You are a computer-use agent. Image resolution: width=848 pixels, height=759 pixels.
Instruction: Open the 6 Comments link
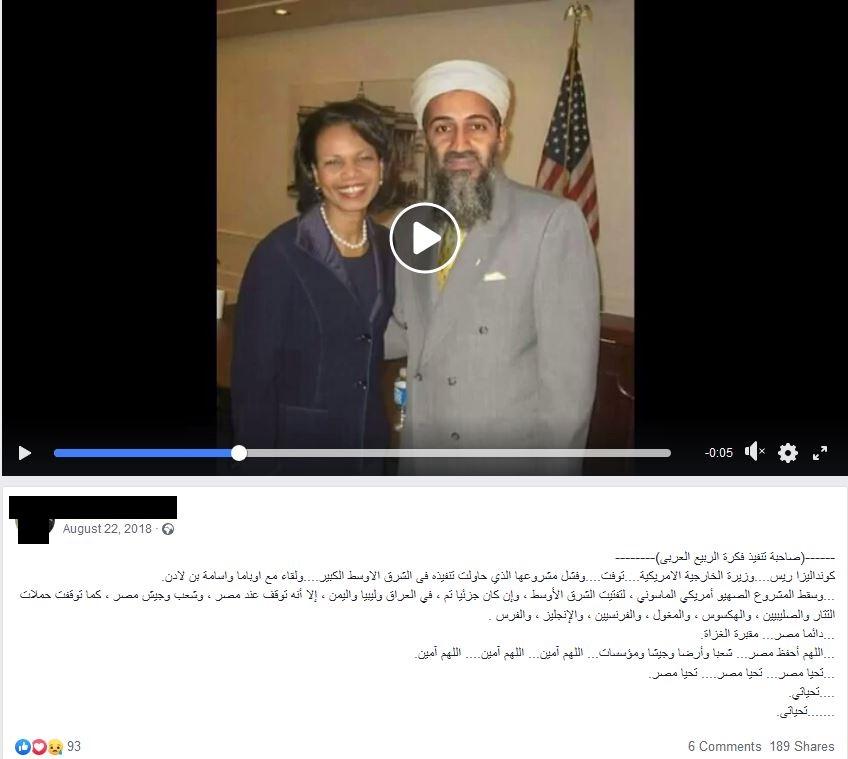click(x=724, y=747)
